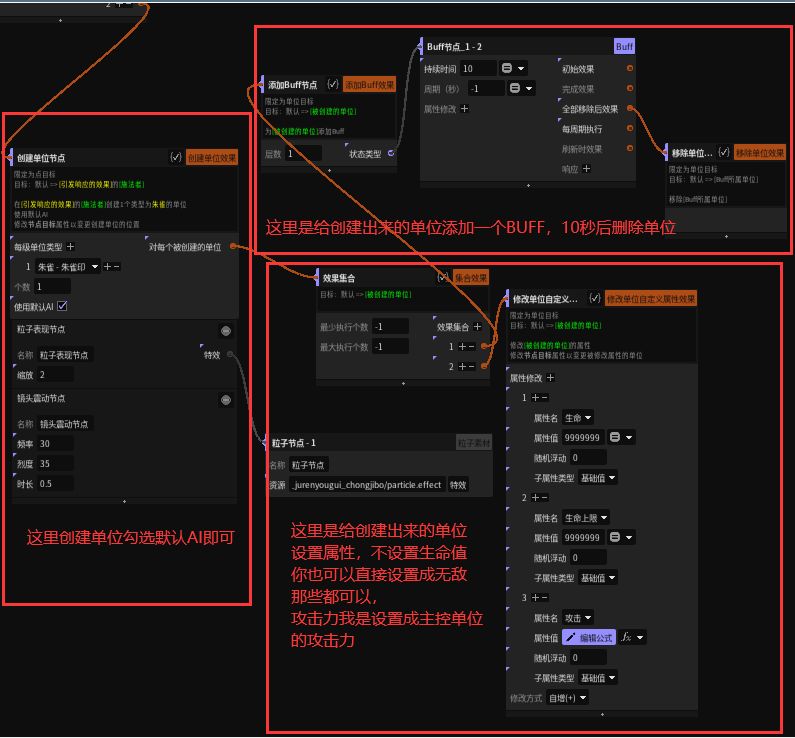
Task: Toggle the 使用默认AI checkbox
Action: point(62,306)
